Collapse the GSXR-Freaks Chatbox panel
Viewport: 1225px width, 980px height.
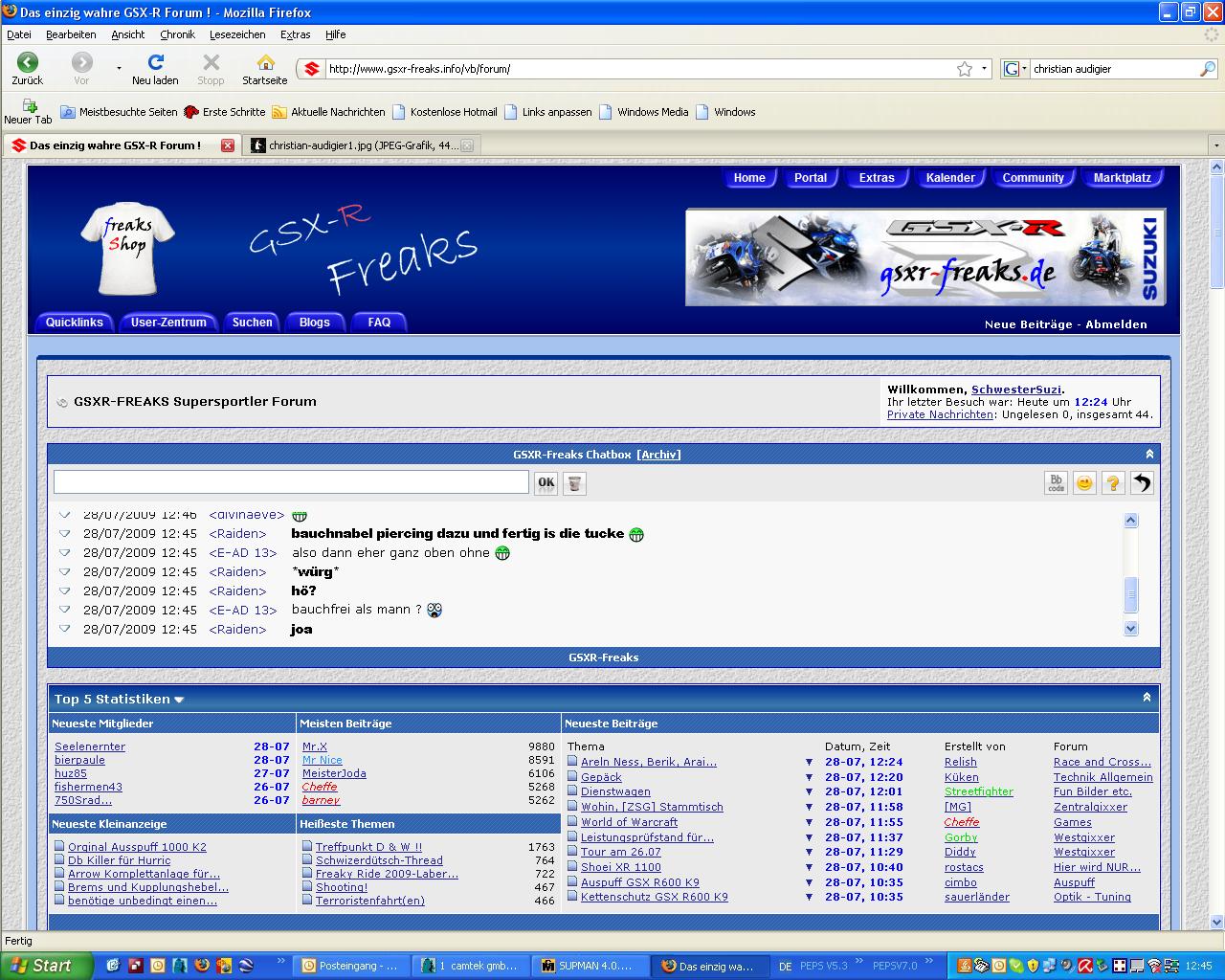point(1149,454)
